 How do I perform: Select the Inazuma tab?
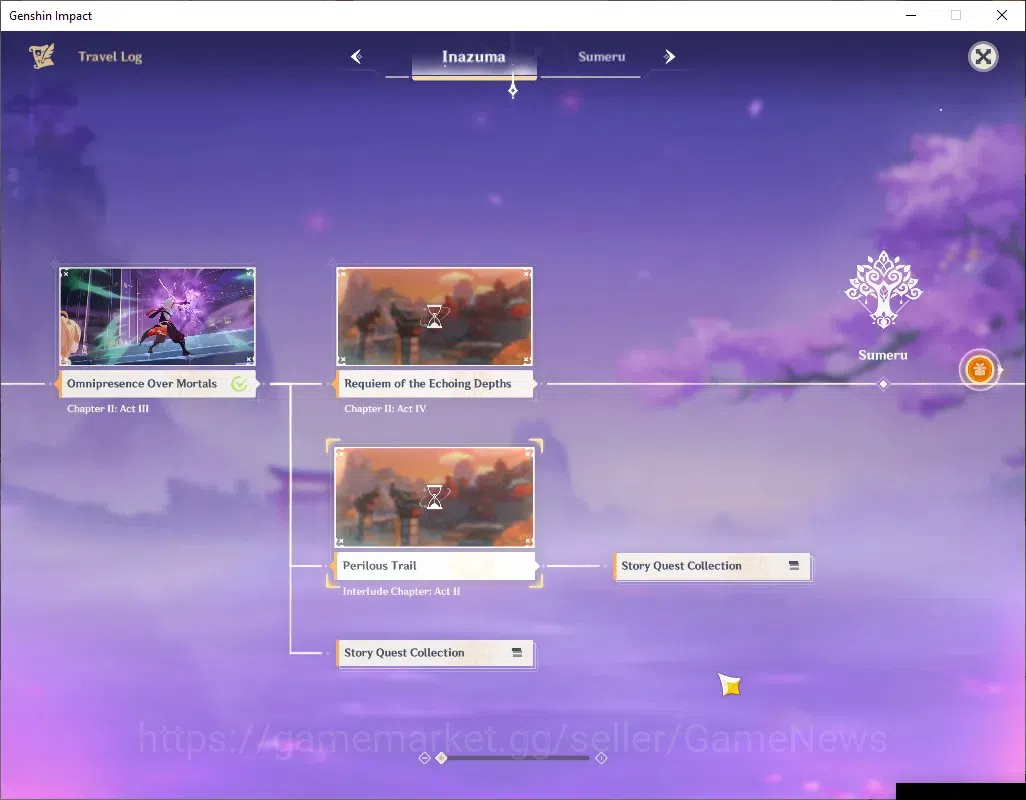[474, 58]
